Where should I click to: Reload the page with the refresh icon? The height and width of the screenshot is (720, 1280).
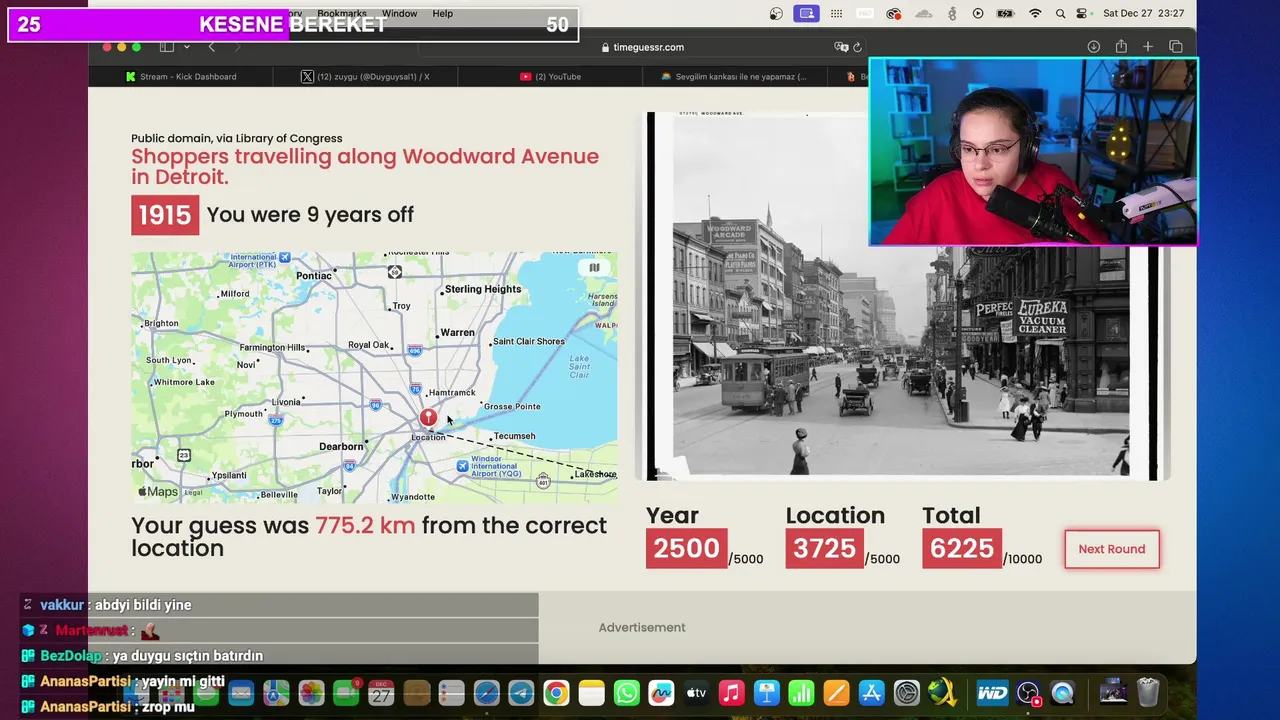coord(857,47)
